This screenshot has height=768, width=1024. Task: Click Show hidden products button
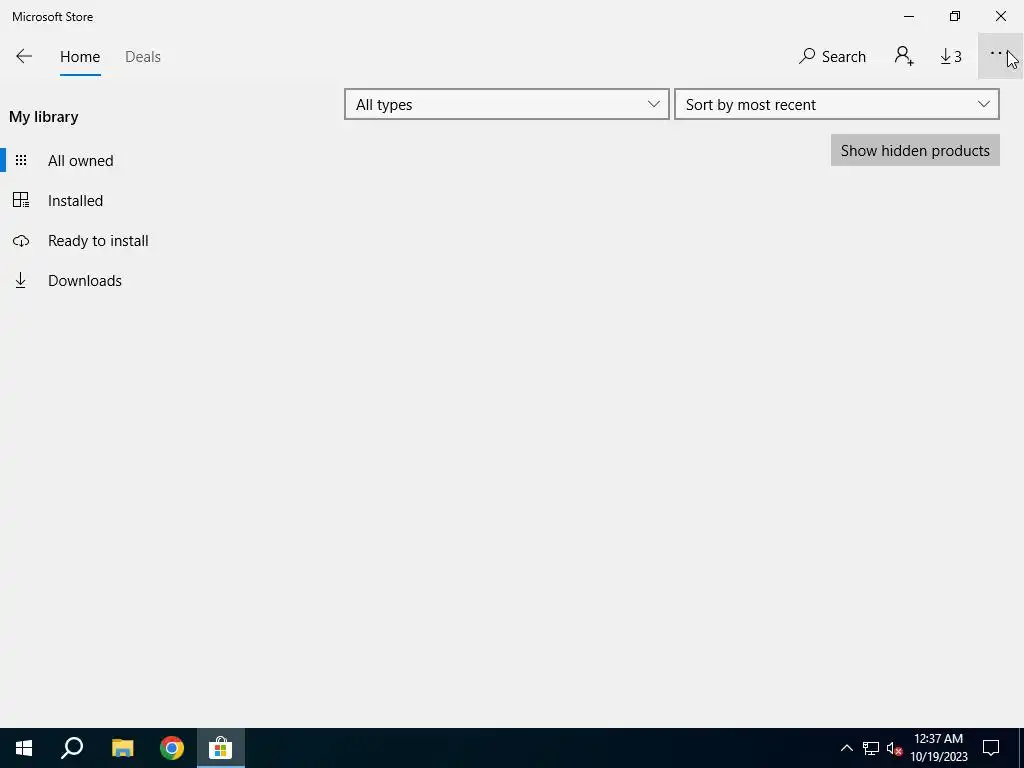click(x=915, y=150)
